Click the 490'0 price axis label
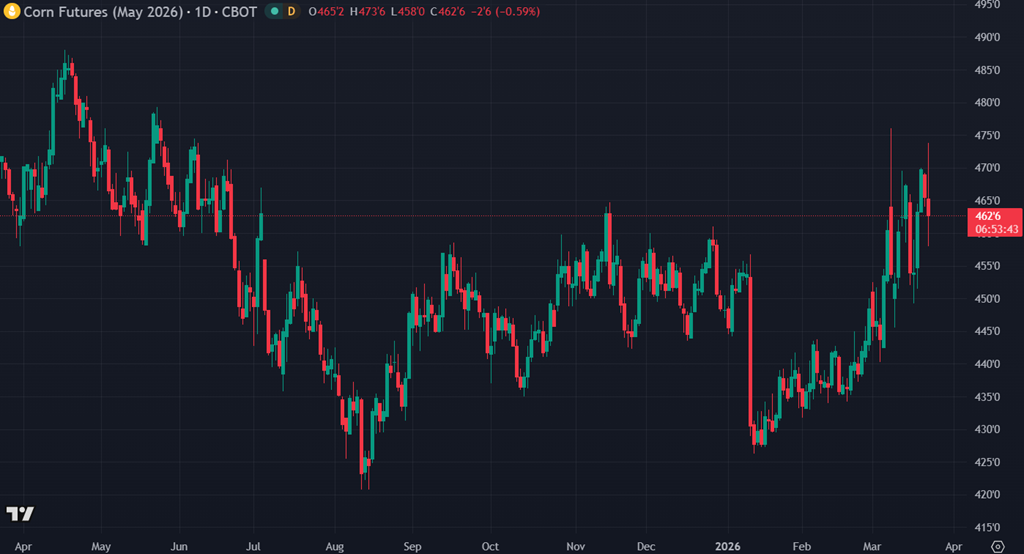This screenshot has height=554, width=1024. pyautogui.click(x=987, y=37)
